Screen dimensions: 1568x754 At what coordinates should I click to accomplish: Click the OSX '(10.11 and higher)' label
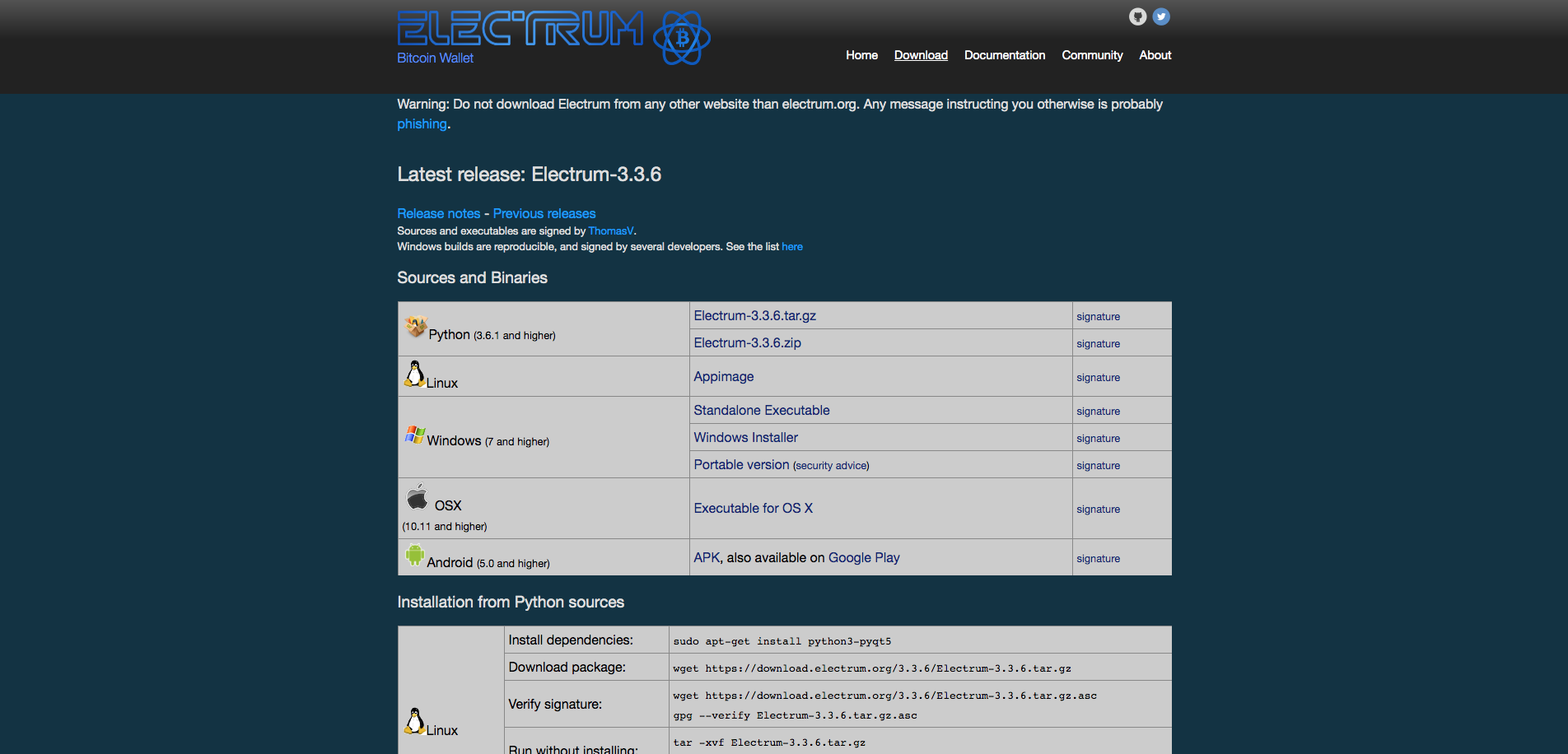[445, 527]
